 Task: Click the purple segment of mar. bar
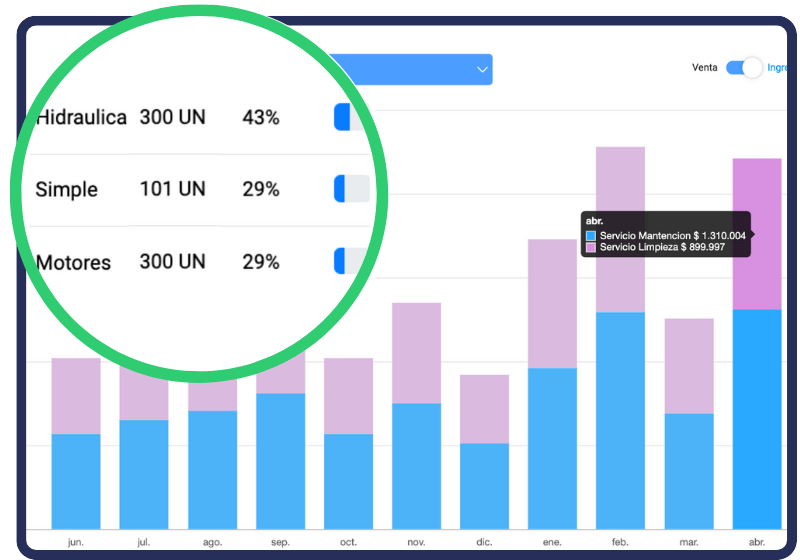coord(689,366)
